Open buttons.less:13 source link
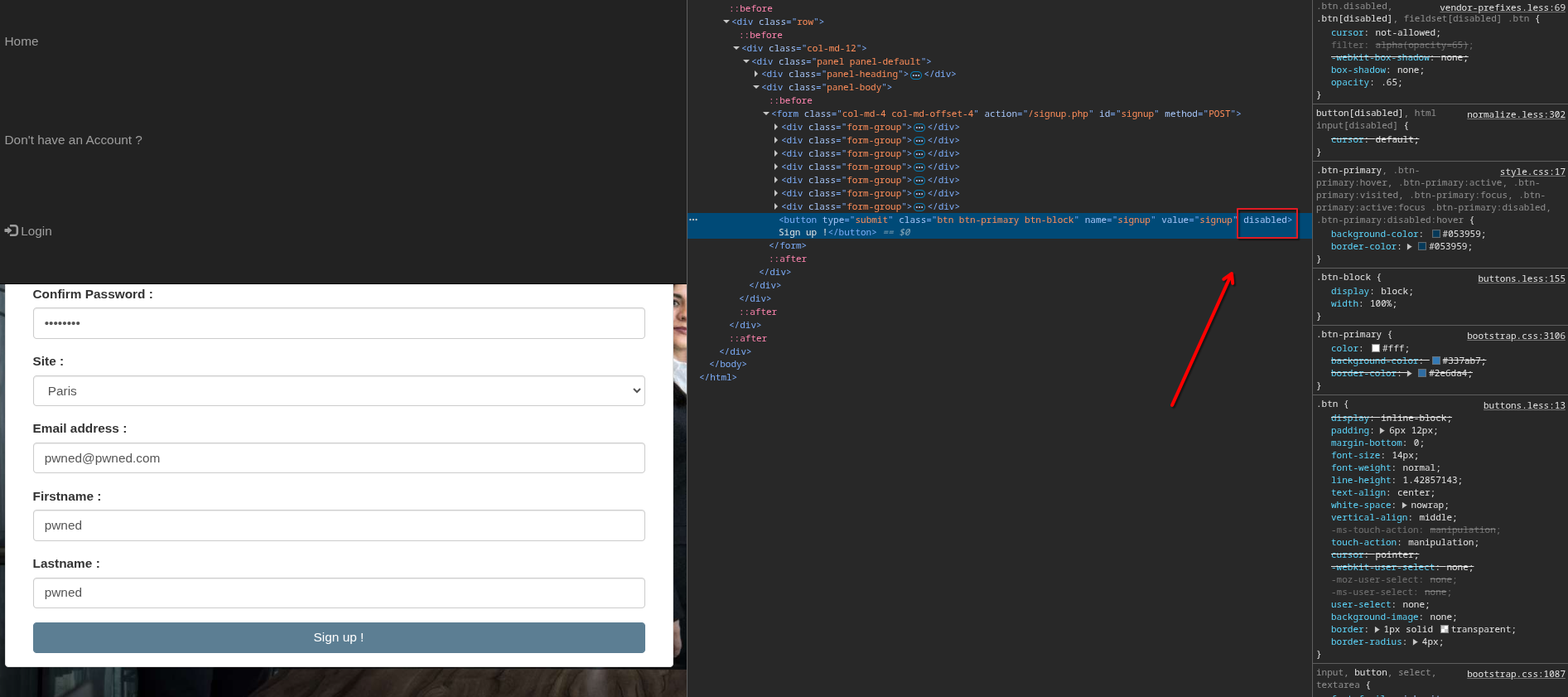Viewport: 1568px width, 697px height. pos(1524,405)
